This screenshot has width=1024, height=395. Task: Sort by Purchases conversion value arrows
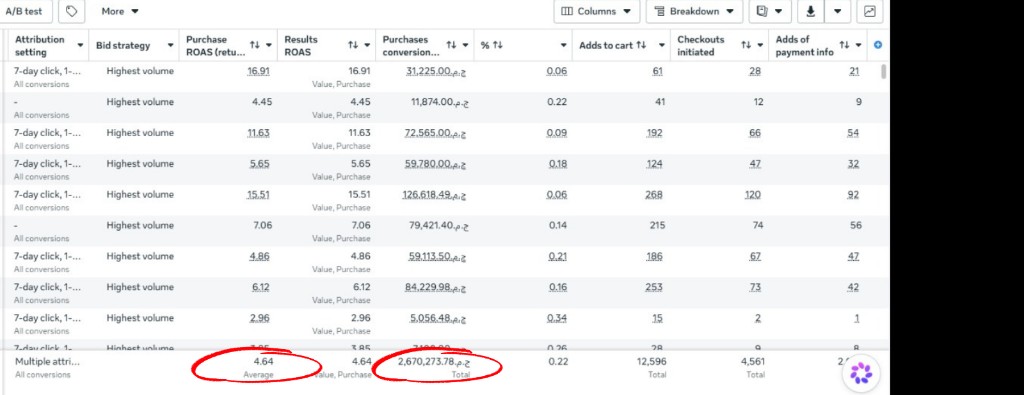(451, 45)
